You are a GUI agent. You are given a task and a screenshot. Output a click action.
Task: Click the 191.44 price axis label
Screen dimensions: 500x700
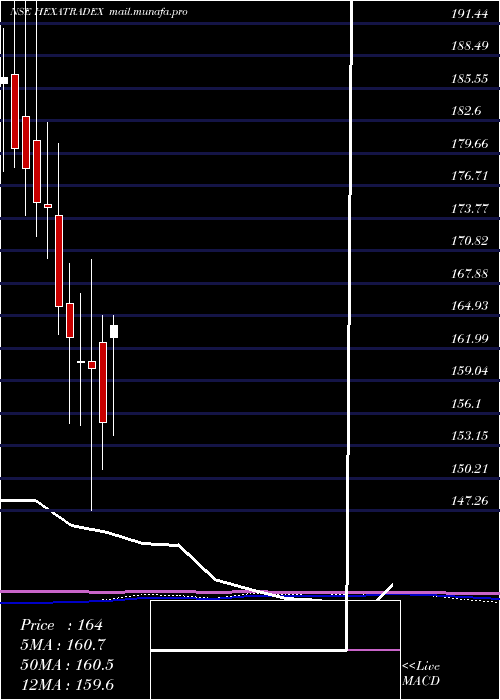click(469, 14)
